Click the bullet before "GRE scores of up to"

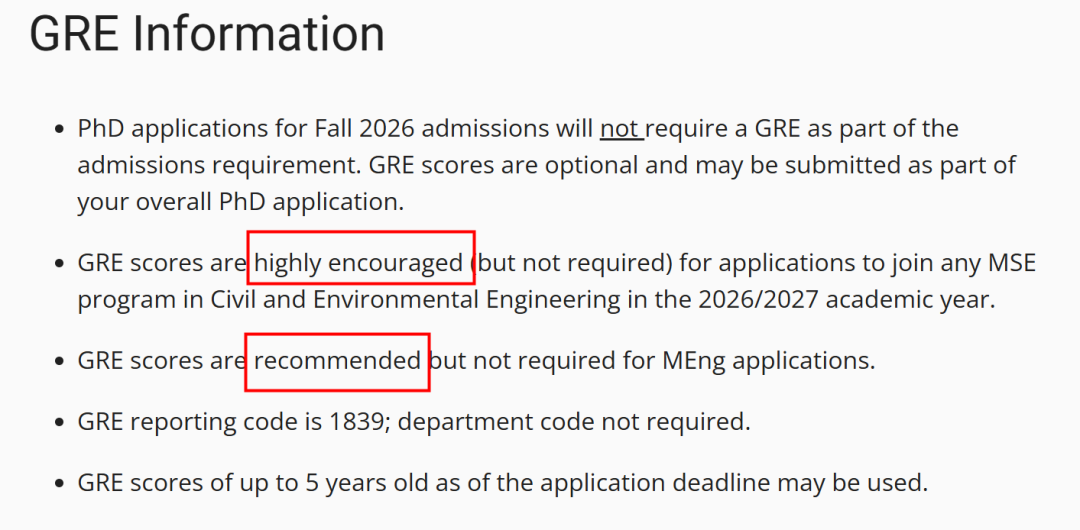tap(57, 484)
